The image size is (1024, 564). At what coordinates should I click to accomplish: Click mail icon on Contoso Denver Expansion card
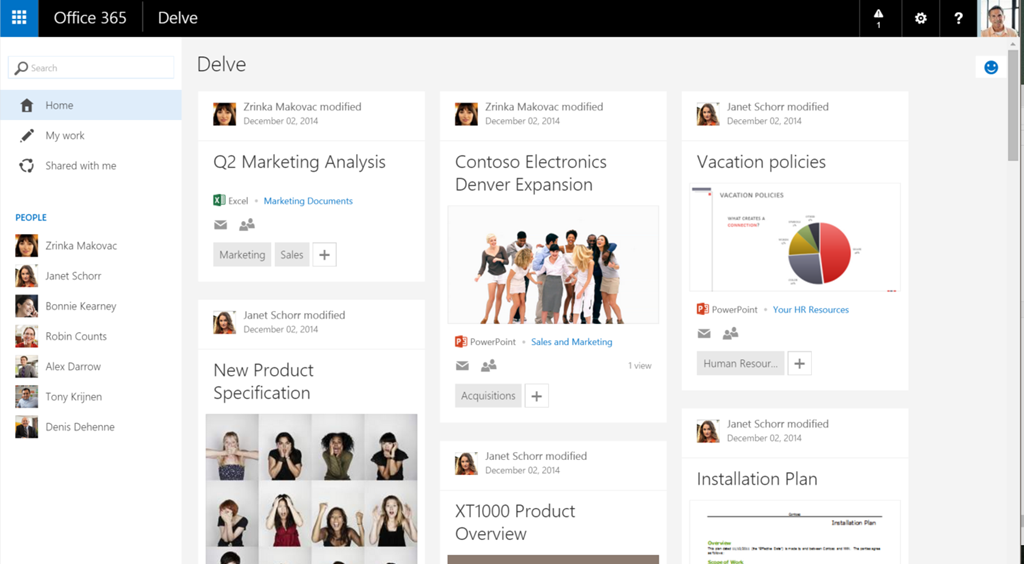click(x=462, y=366)
